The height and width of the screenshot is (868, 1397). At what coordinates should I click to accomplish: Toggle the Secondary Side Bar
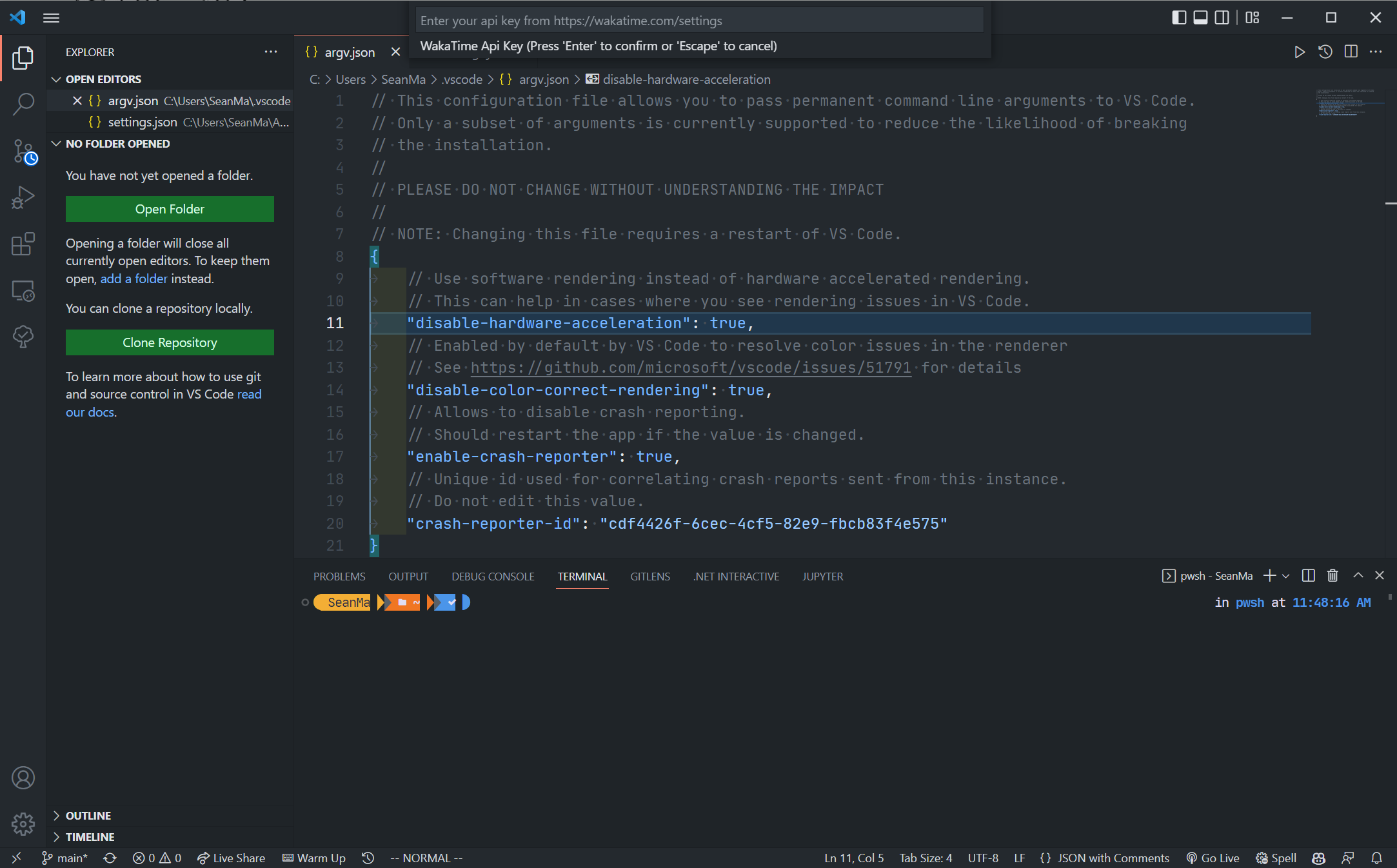[1221, 17]
